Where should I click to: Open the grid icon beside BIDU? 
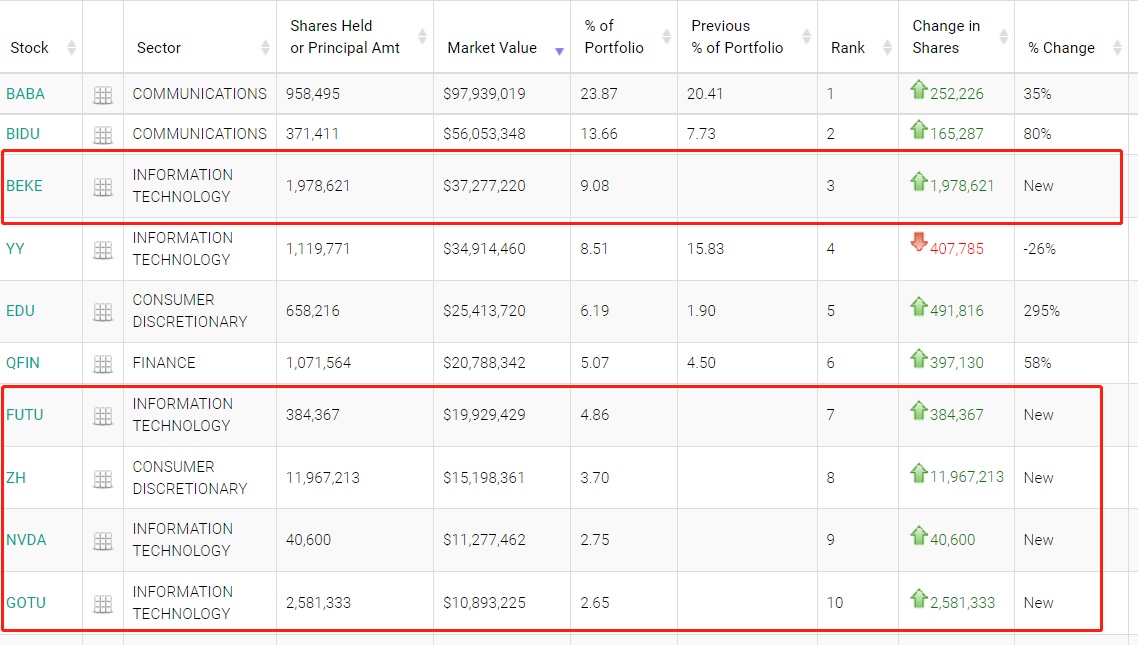pos(103,134)
